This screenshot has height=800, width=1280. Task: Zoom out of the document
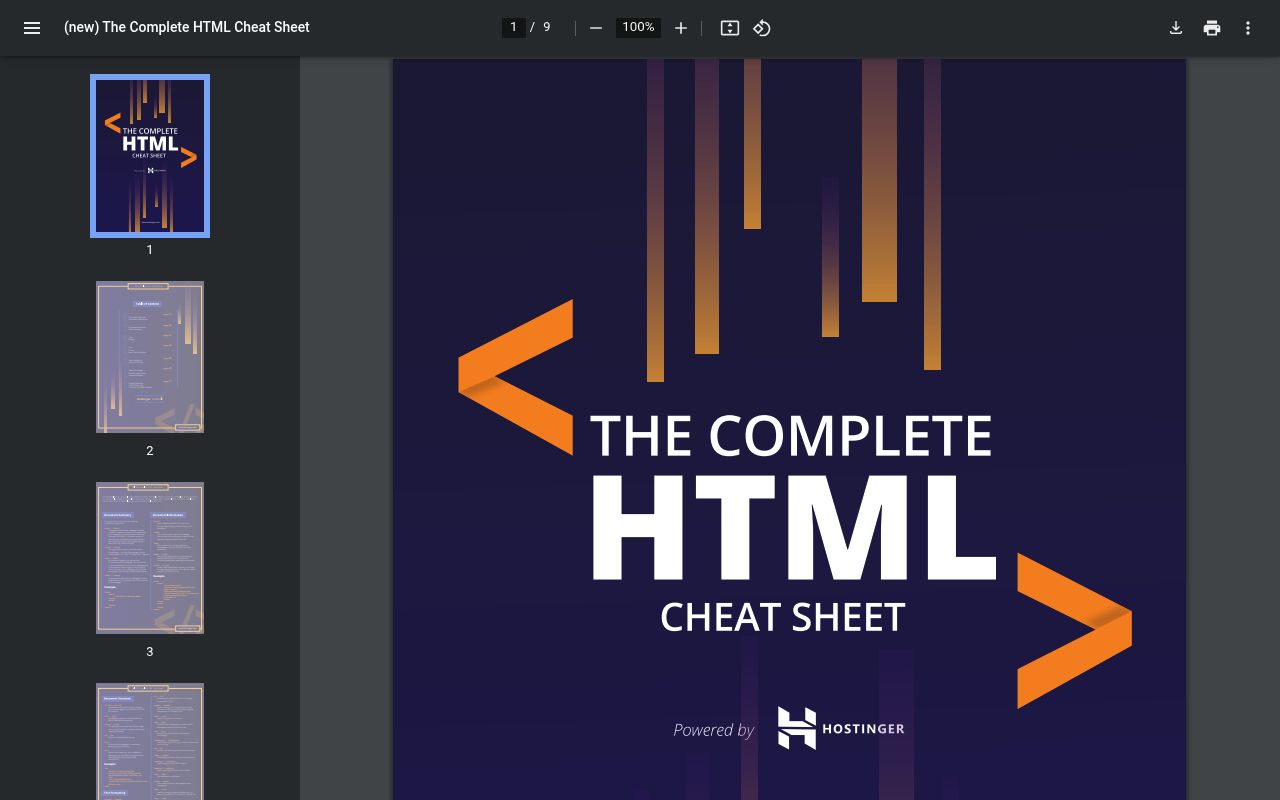point(596,28)
